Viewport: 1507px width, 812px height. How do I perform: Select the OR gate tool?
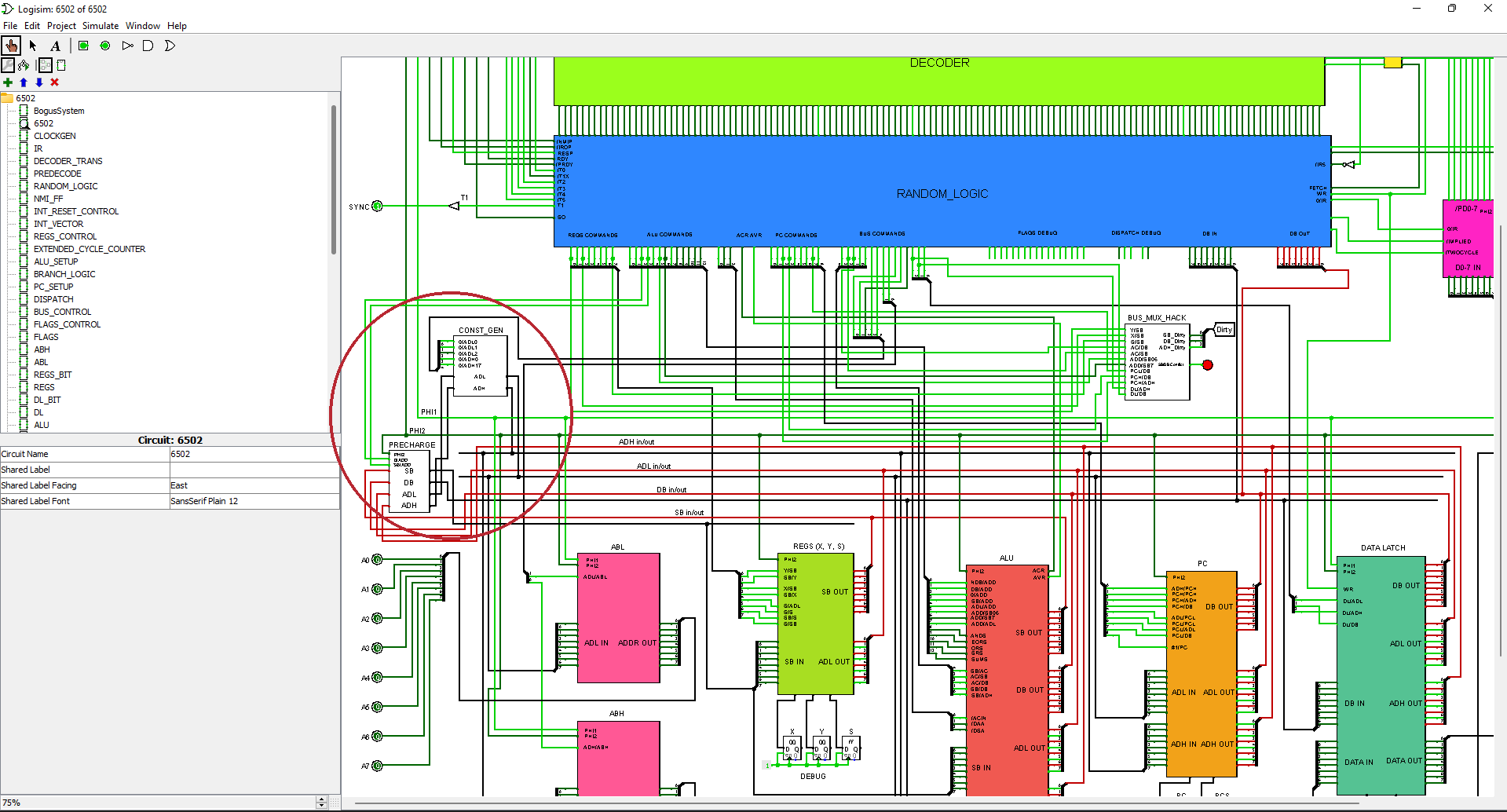tap(170, 46)
